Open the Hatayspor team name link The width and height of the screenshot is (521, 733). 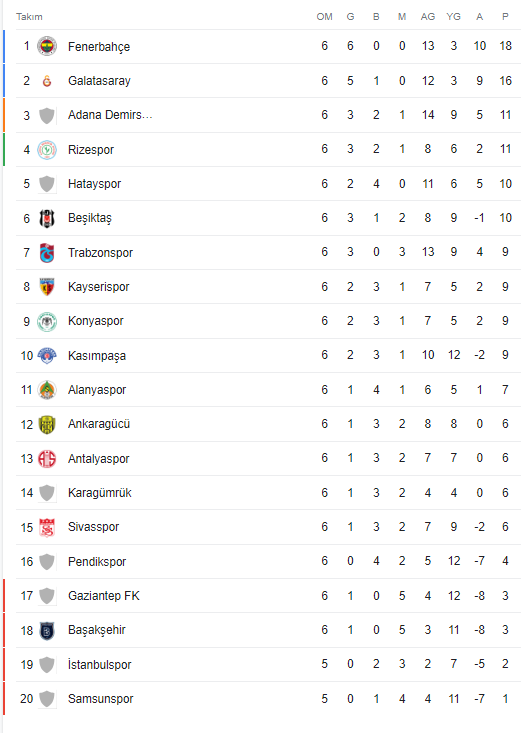click(94, 184)
